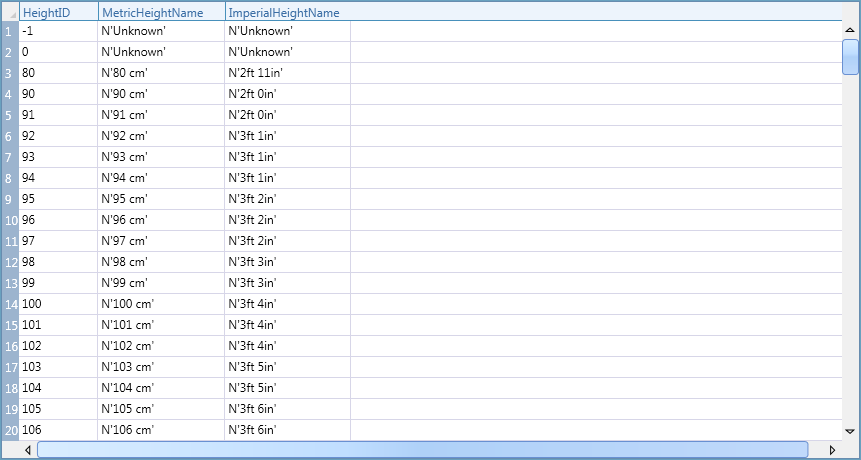Select the HeightID cell with value 90
The image size is (861, 460).
coord(59,94)
